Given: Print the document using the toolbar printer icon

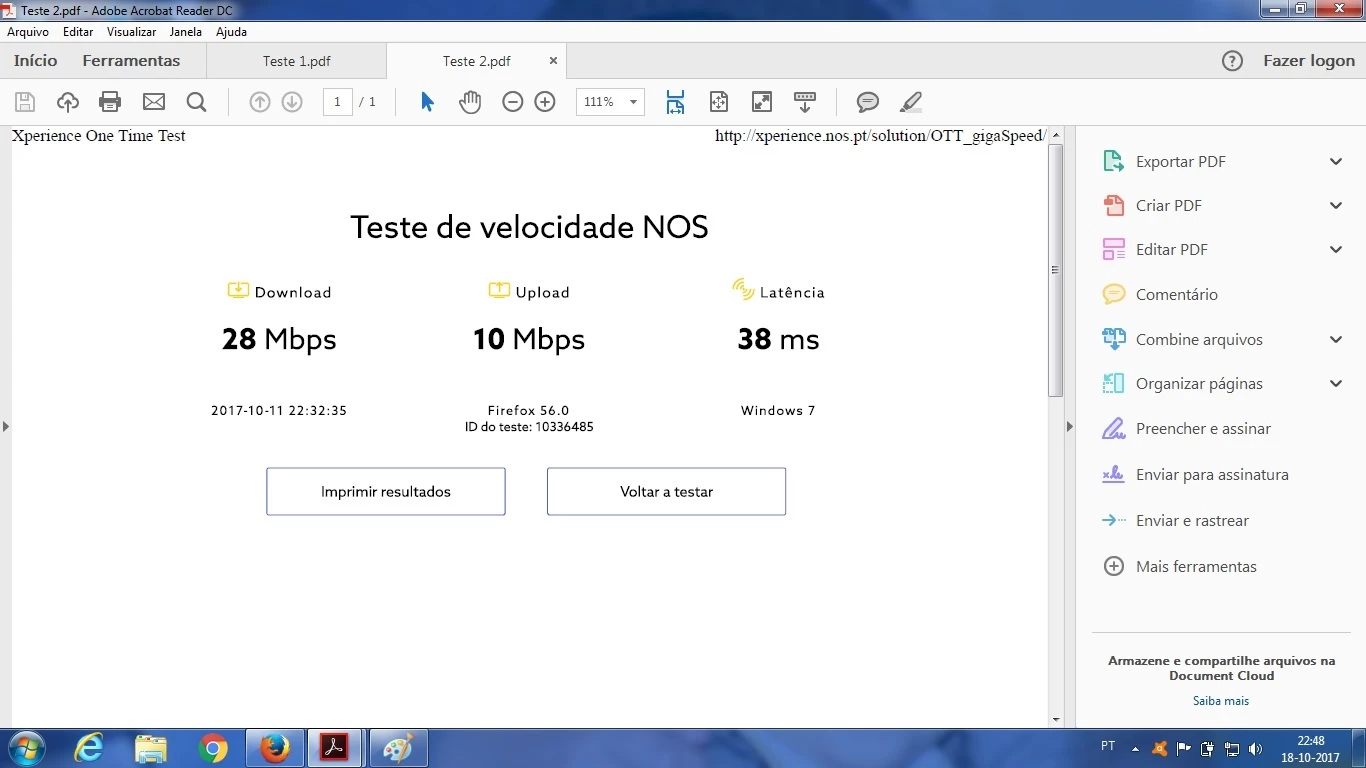Looking at the screenshot, I should 110,102.
